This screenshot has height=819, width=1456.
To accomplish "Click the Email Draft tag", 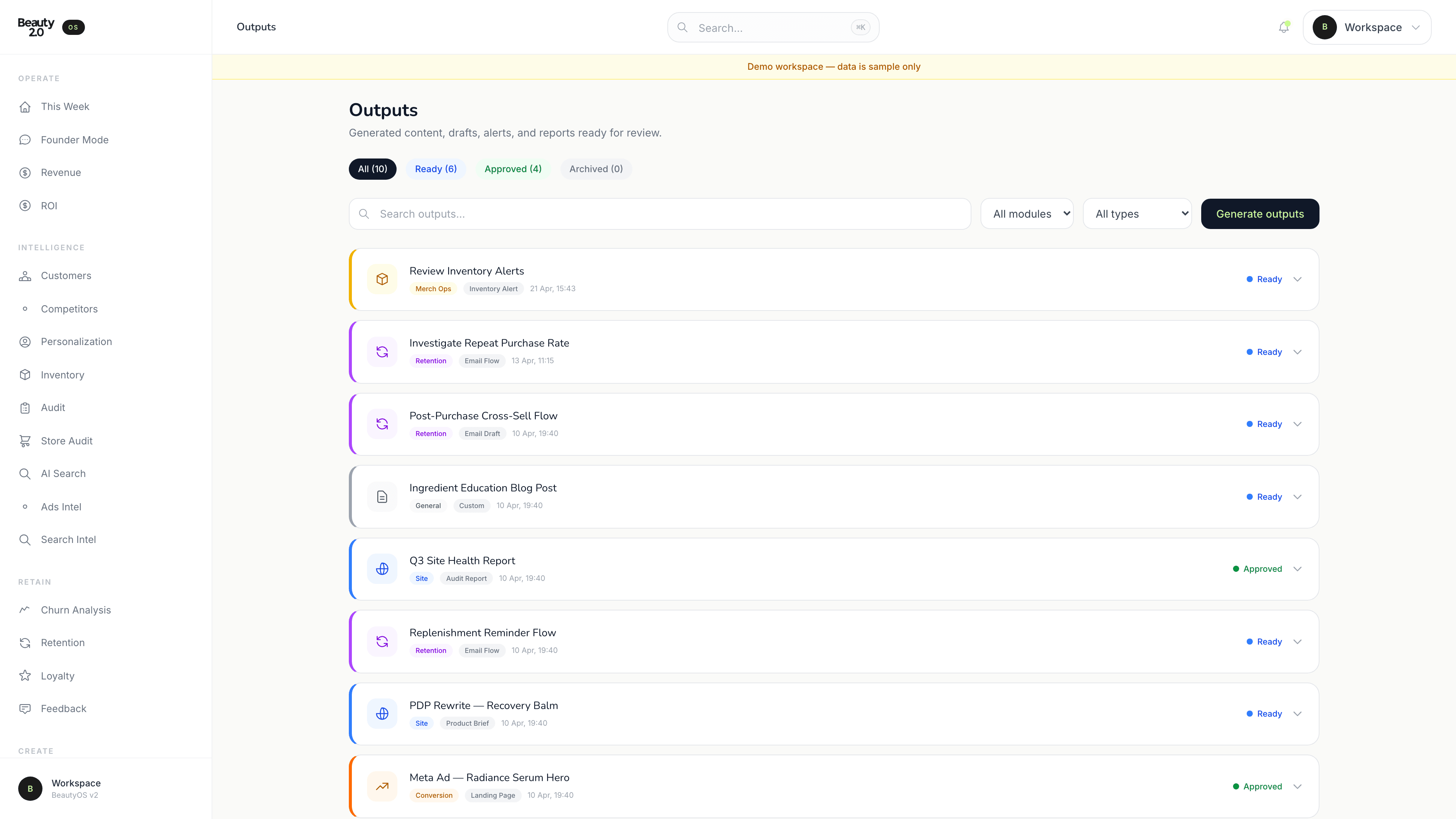I will (482, 433).
